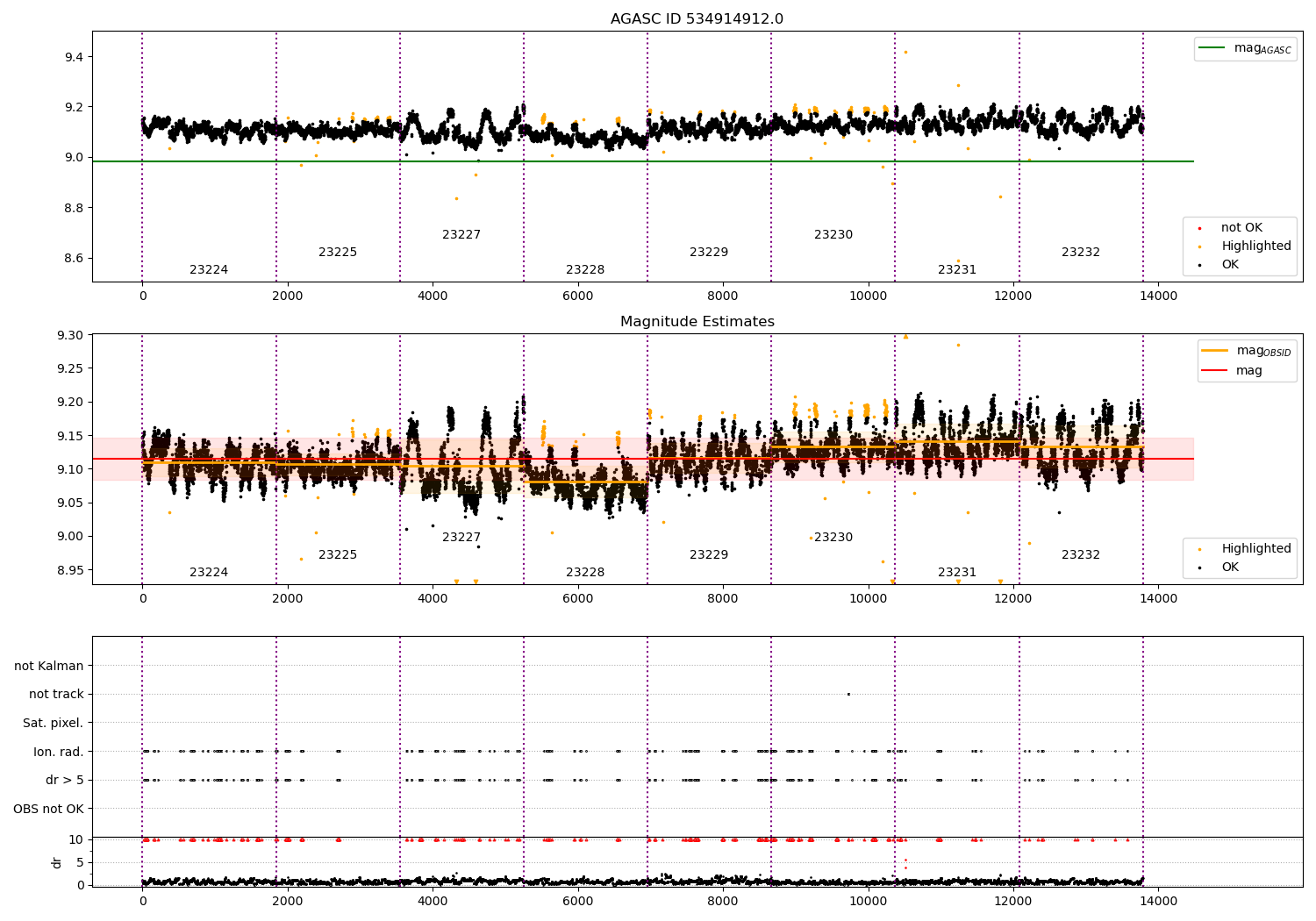Click obsid label 23228 in Magnitude Estimates plot

coord(585,573)
